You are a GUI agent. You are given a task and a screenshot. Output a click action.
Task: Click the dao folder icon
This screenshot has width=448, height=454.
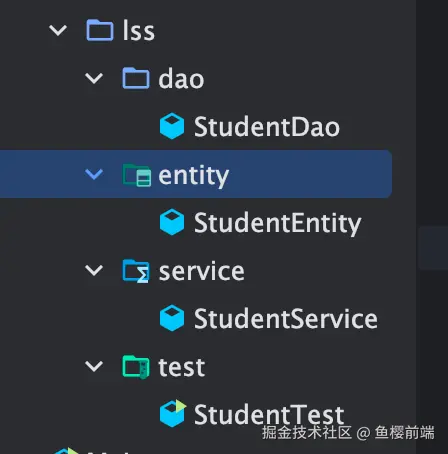coord(136,78)
